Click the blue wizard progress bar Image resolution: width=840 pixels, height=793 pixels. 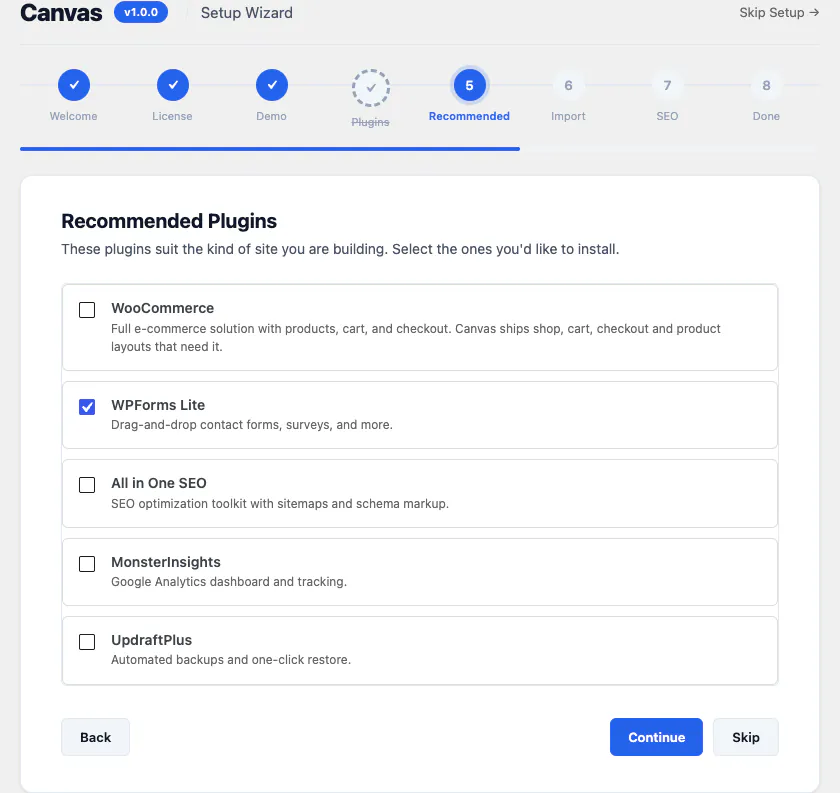pyautogui.click(x=270, y=149)
